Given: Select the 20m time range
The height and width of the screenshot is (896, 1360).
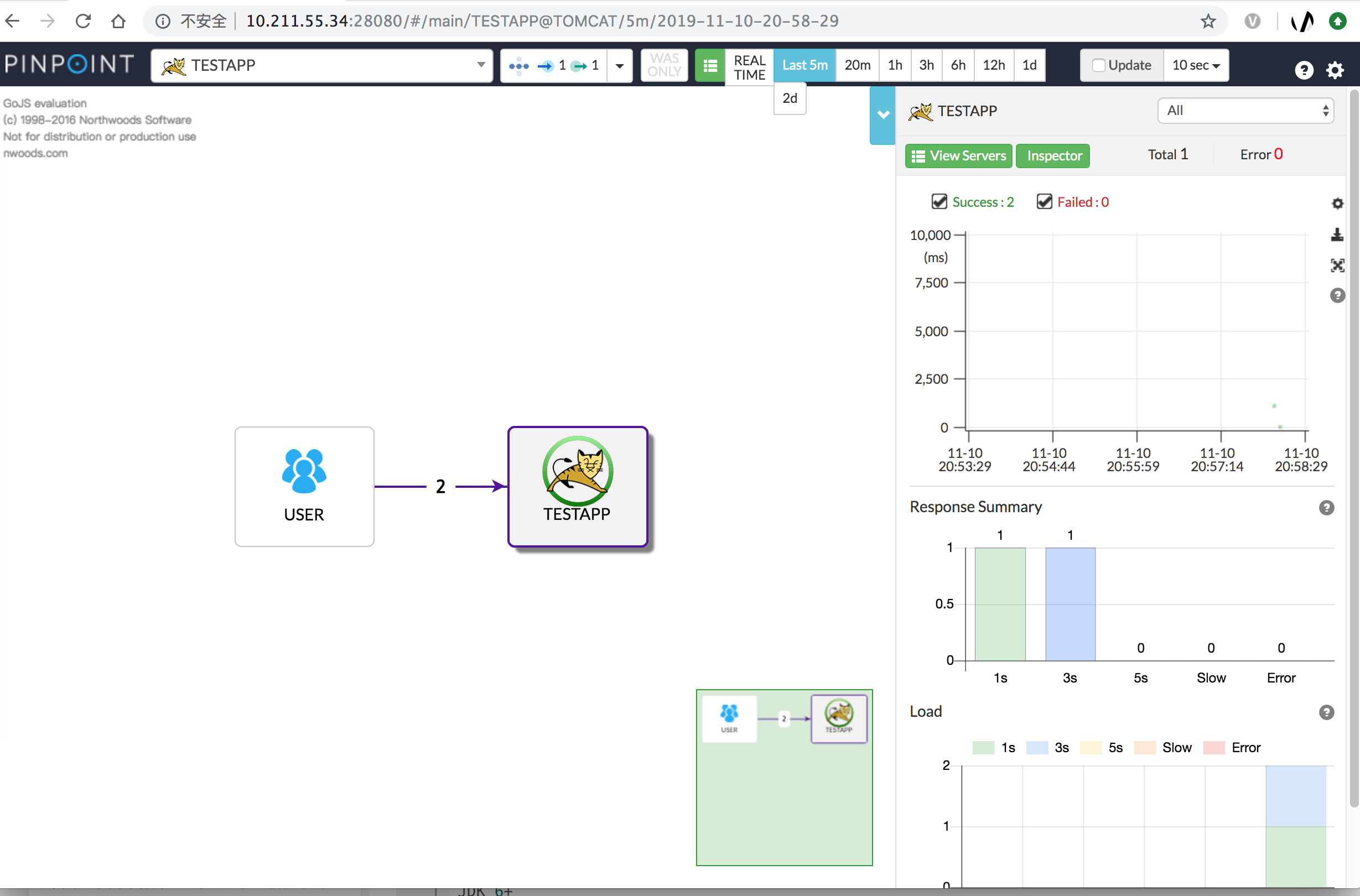Looking at the screenshot, I should click(857, 65).
